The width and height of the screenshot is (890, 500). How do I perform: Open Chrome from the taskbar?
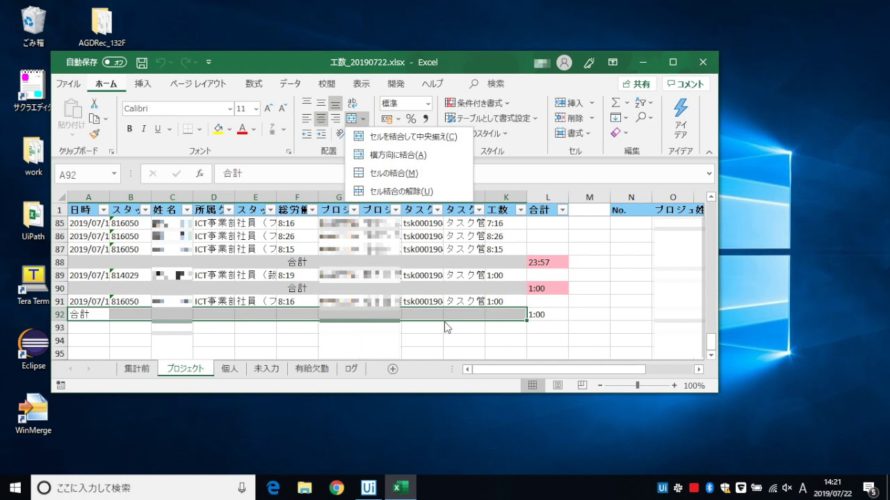tap(337, 488)
